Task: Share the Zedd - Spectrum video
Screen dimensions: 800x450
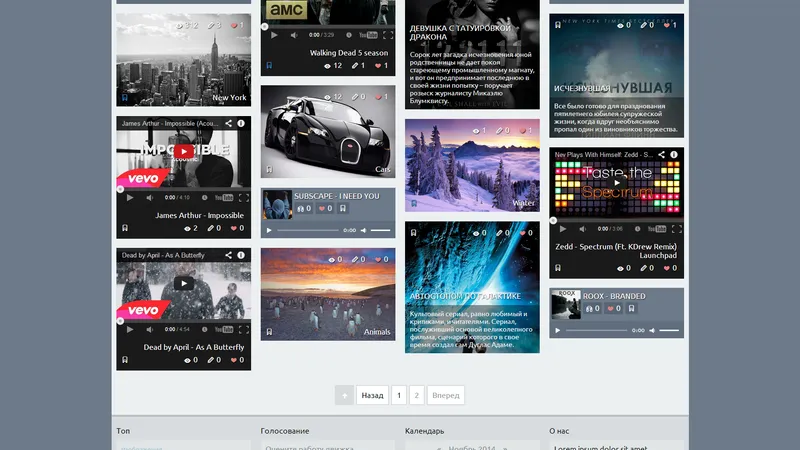Action: 662,155
